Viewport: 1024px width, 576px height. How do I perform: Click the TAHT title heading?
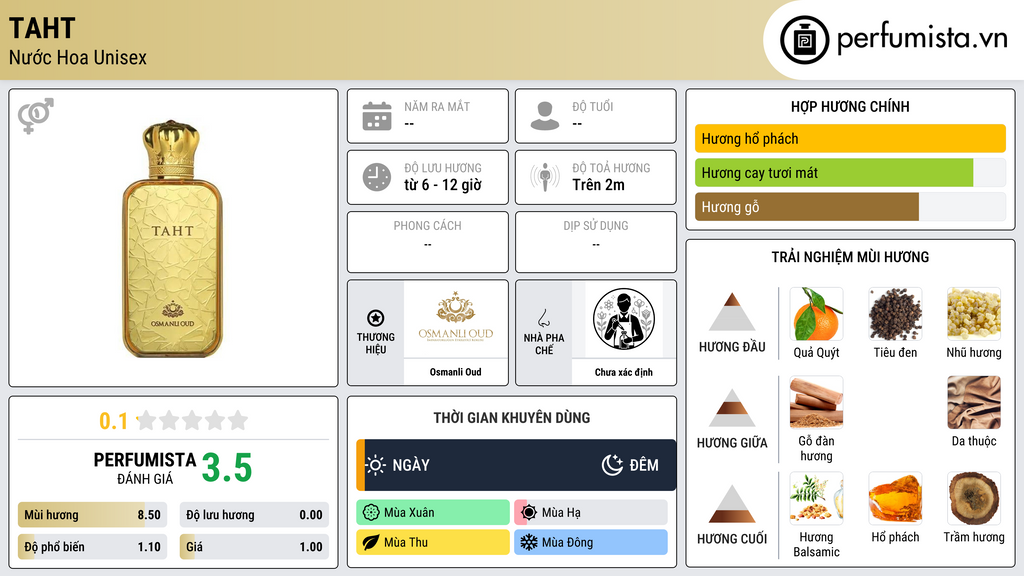[42, 28]
